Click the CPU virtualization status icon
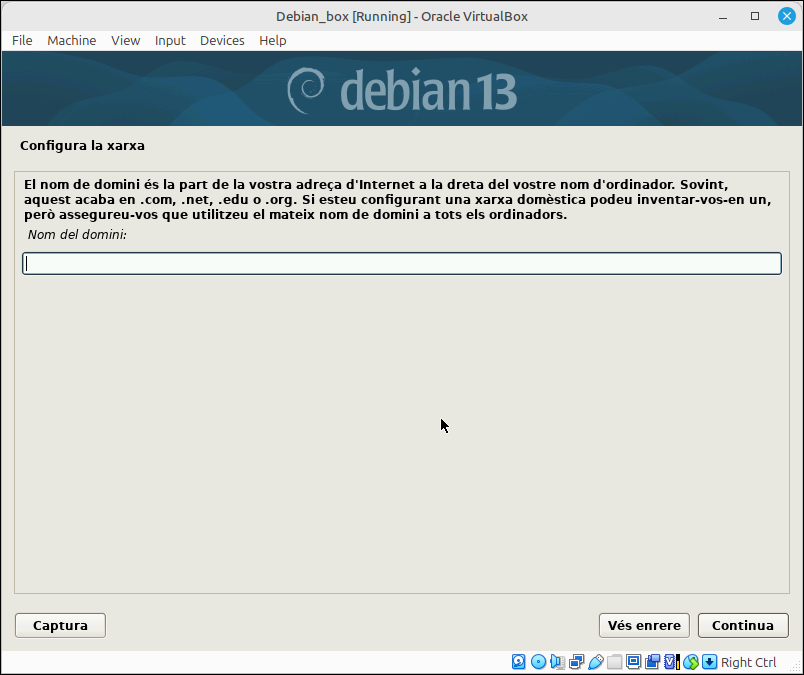This screenshot has width=804, height=675. pos(671,662)
